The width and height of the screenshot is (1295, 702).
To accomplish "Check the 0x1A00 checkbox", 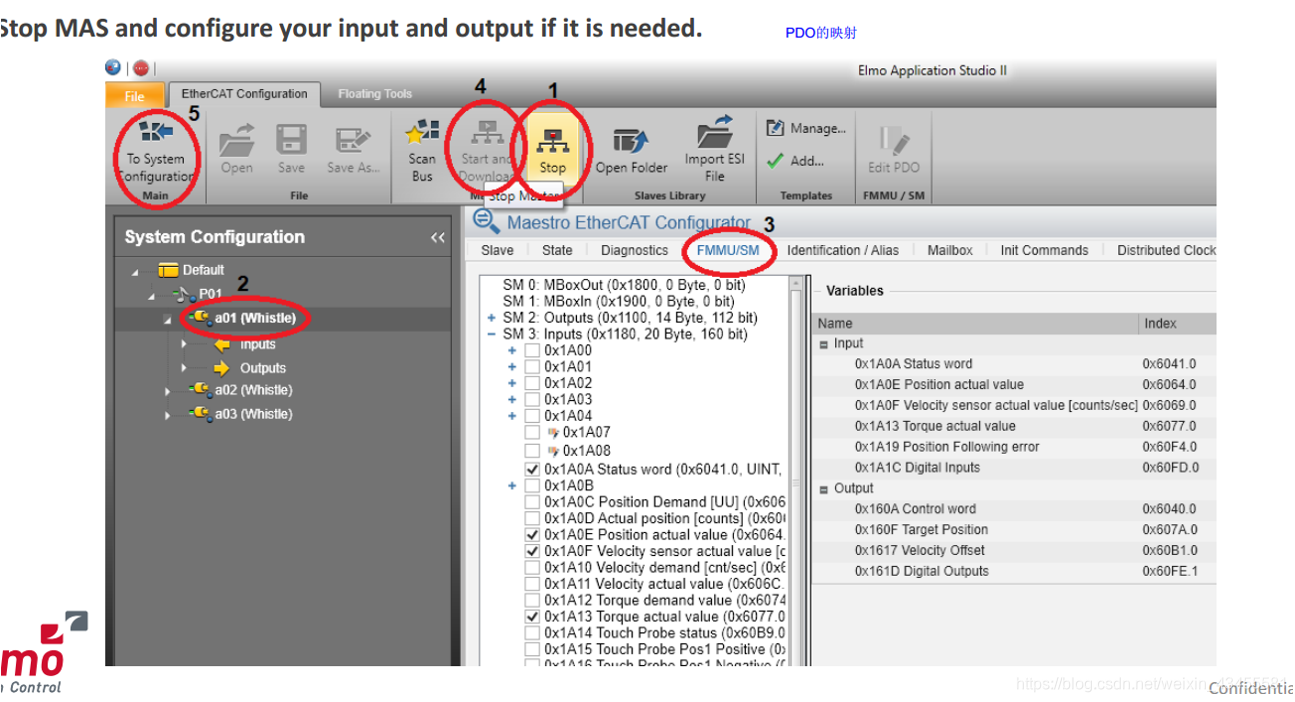I will tap(532, 351).
